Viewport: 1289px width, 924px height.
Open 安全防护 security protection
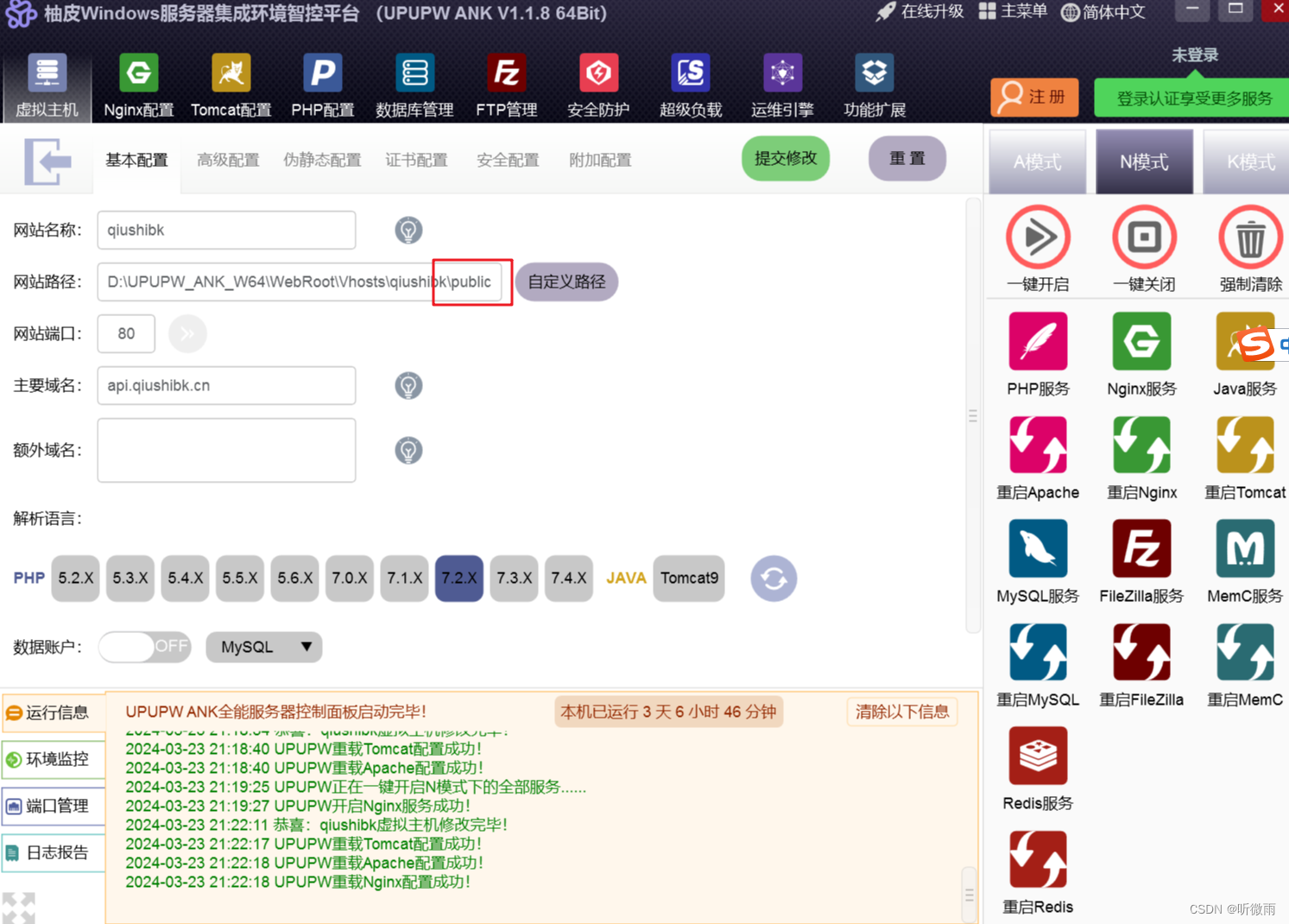pos(597,85)
